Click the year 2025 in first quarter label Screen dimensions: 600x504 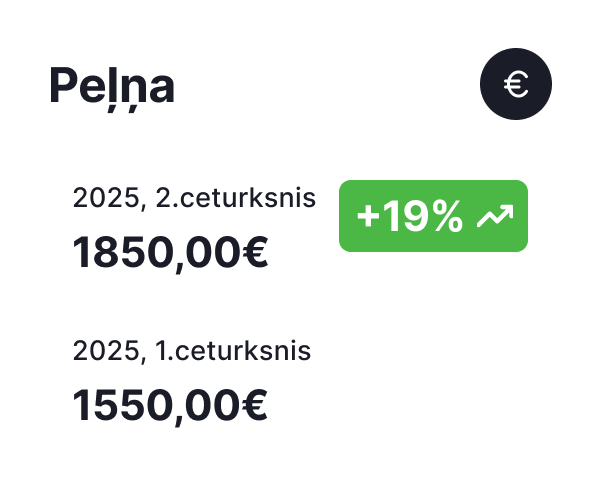(x=105, y=352)
